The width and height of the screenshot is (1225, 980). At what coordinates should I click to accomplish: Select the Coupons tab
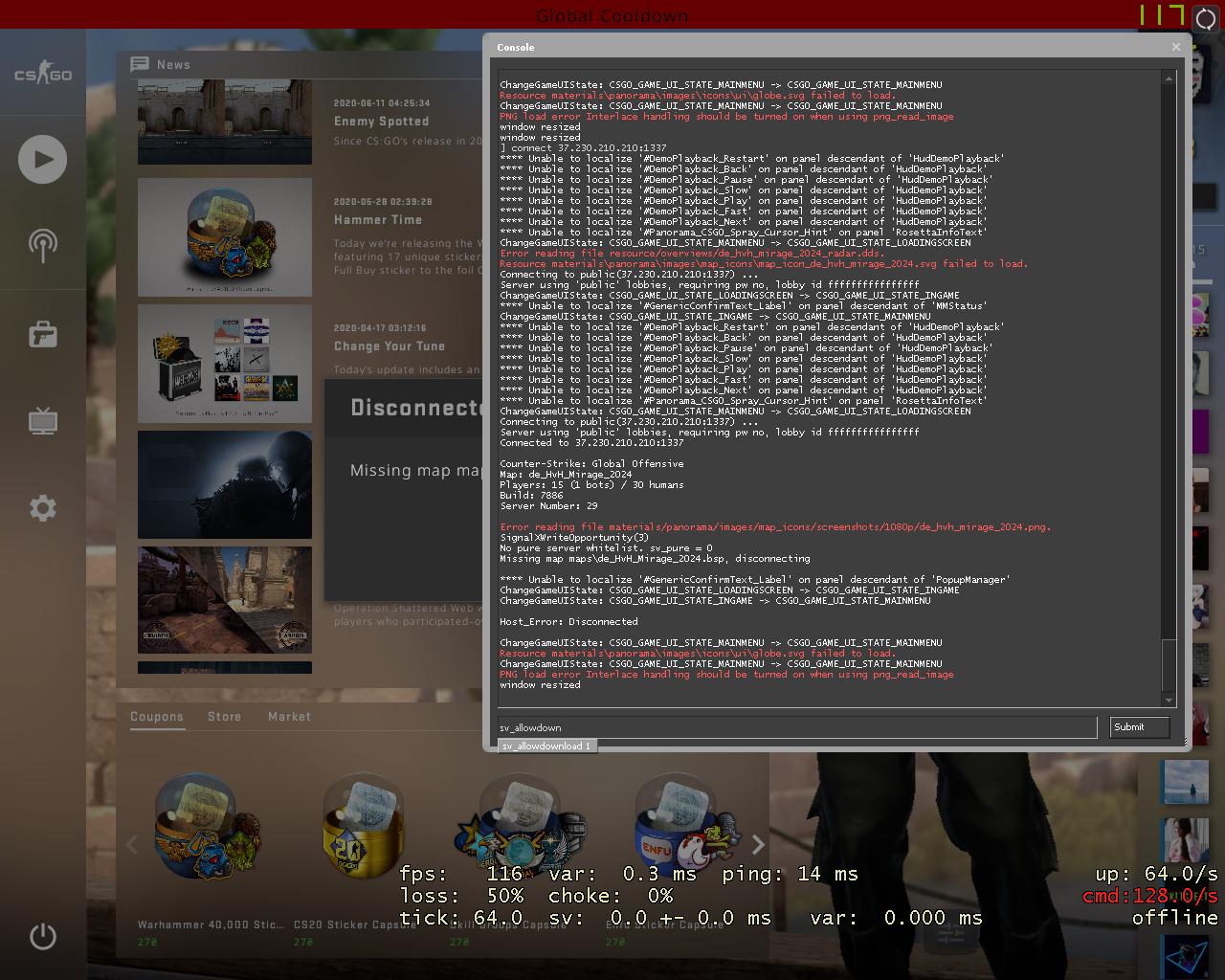(157, 717)
